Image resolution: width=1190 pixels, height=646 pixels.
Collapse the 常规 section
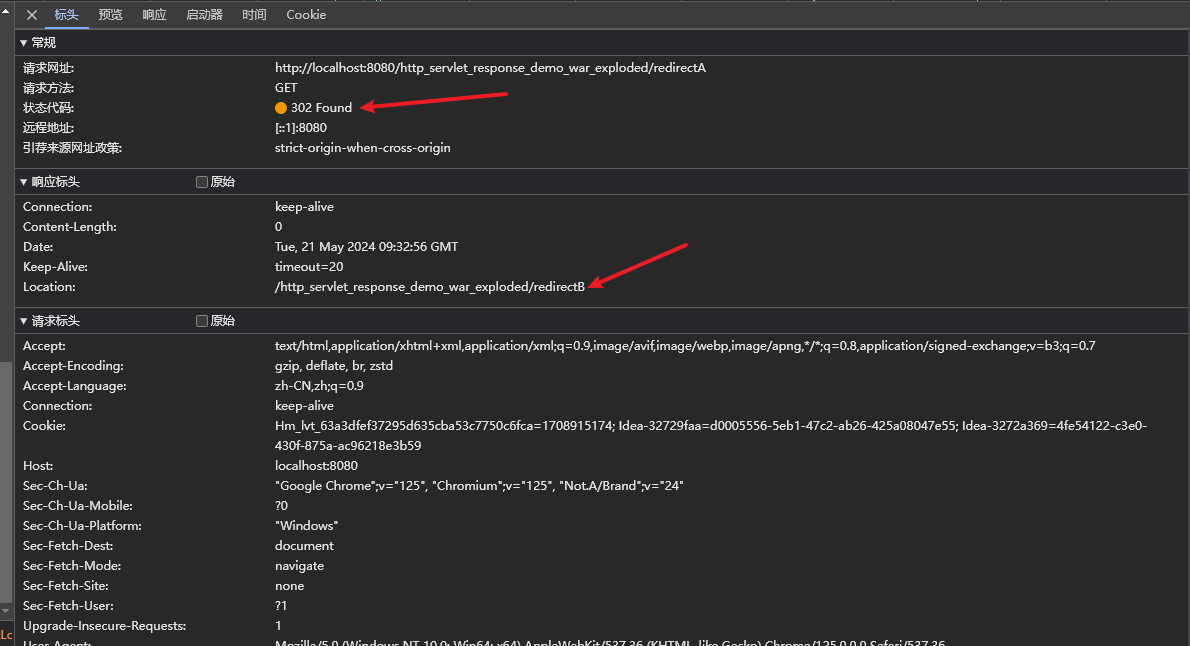point(24,43)
